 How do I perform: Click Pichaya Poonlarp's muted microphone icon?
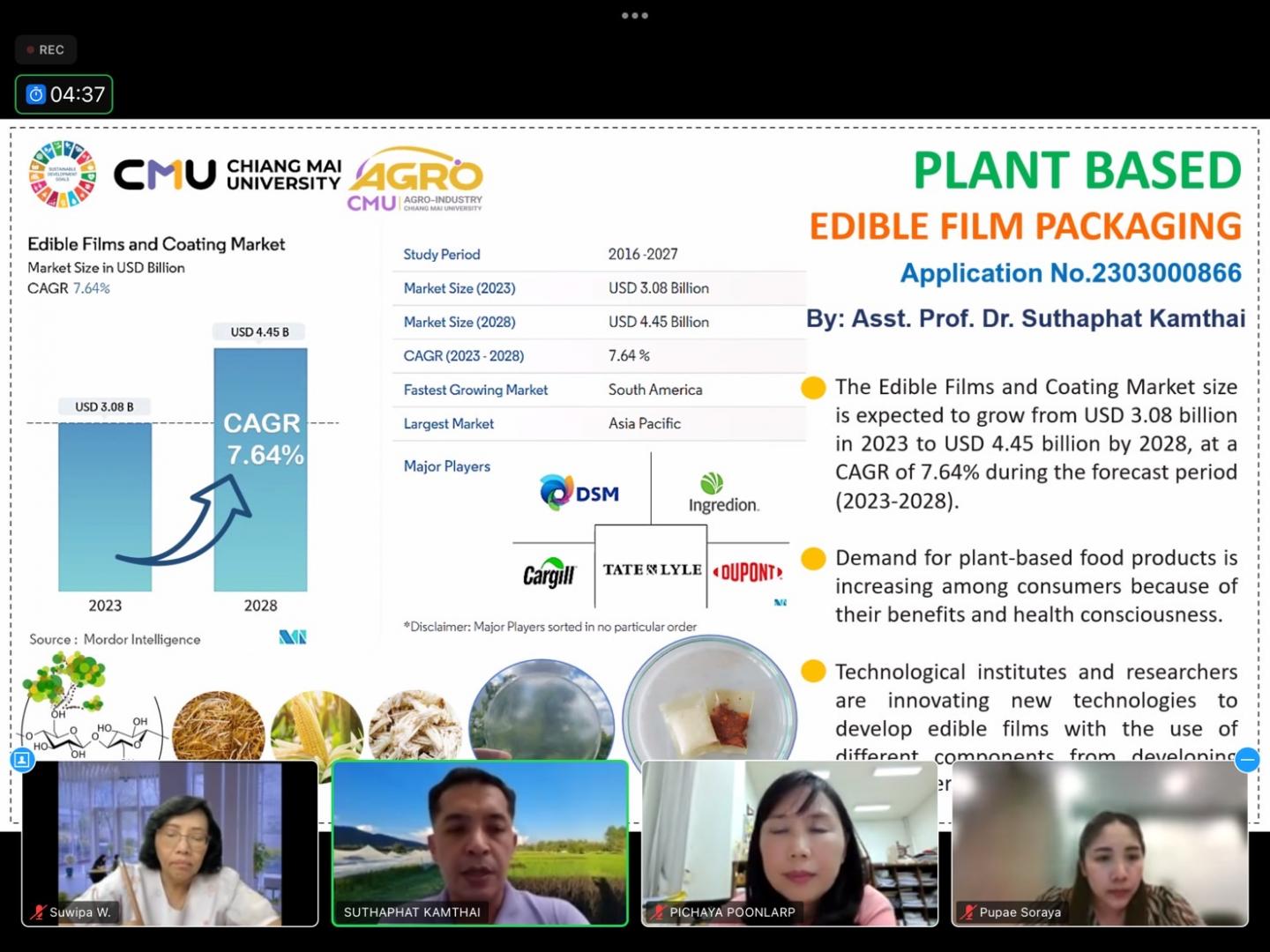coord(658,912)
